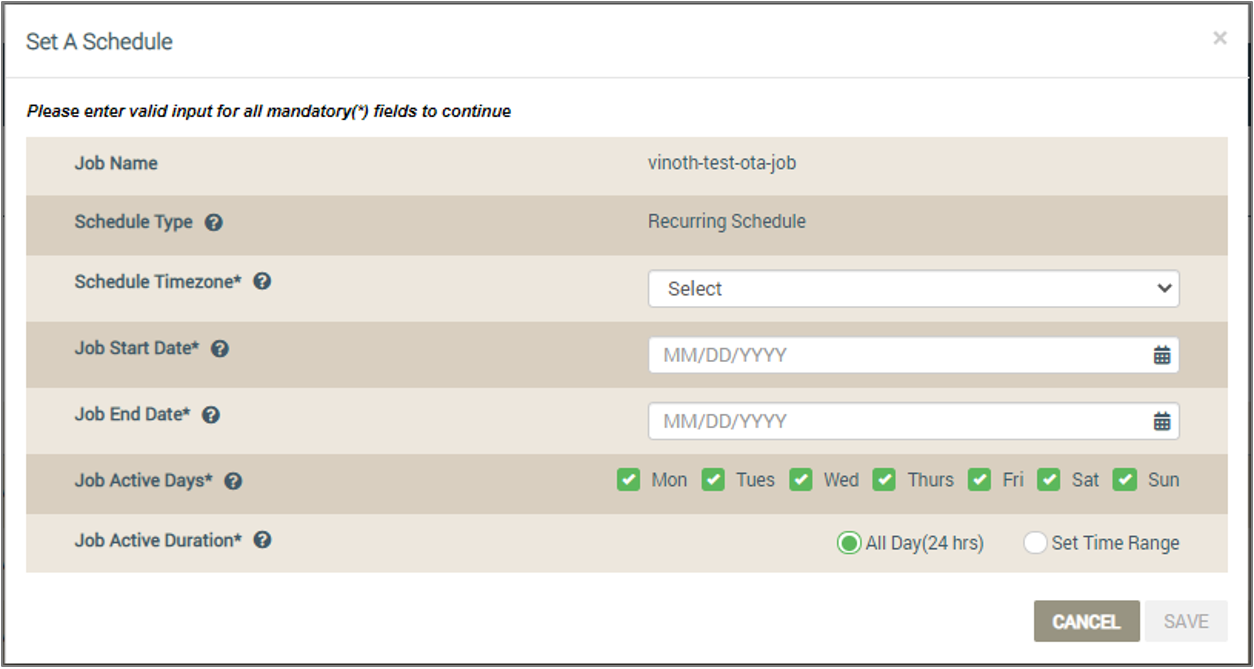1254x669 pixels.
Task: Click the Save button
Action: (x=1186, y=621)
